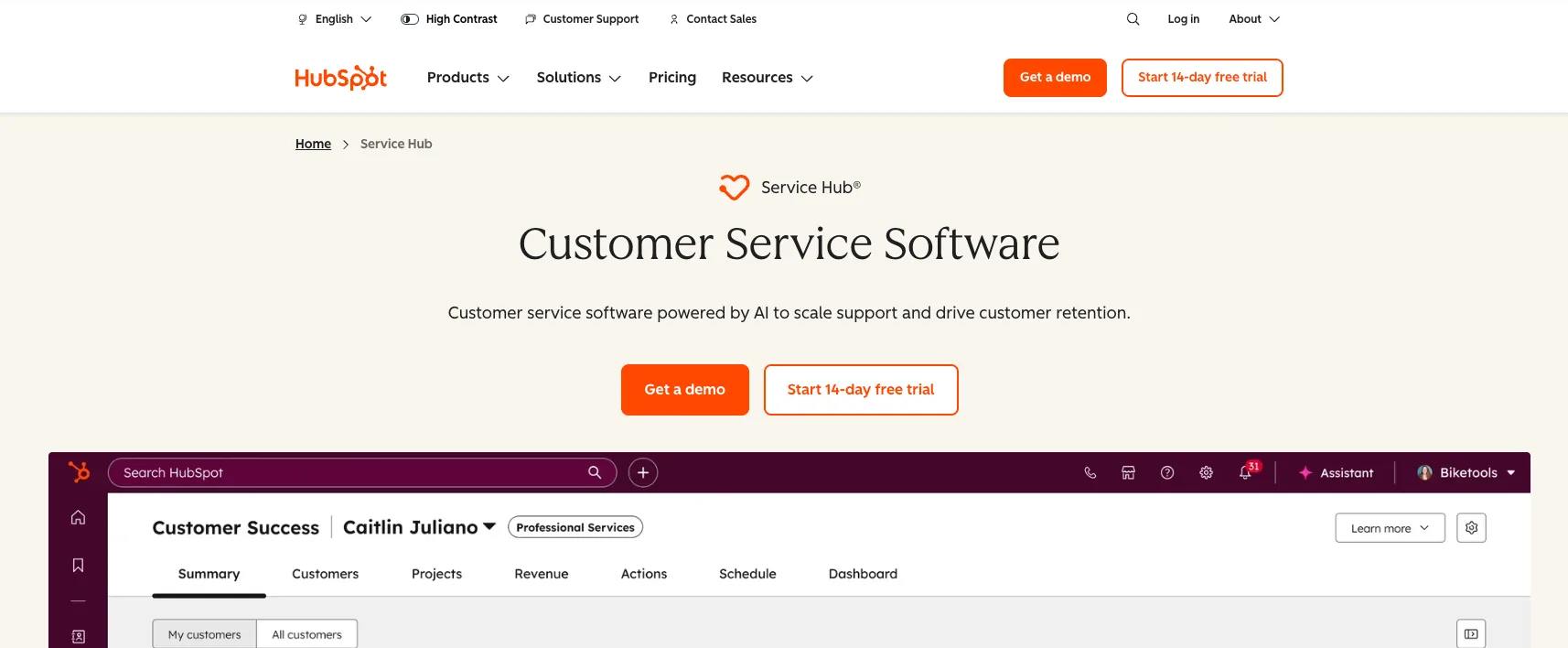Image resolution: width=1568 pixels, height=648 pixels.
Task: Select My customers view
Action: (205, 634)
